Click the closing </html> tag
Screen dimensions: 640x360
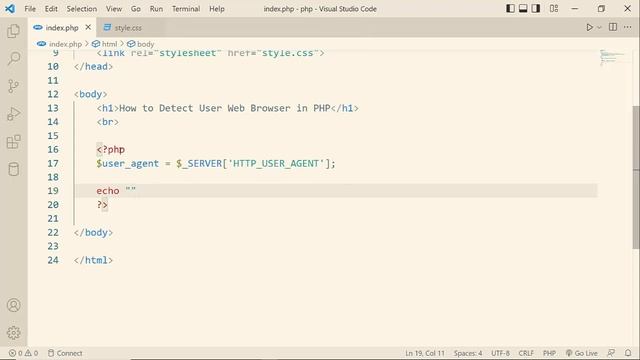coord(93,260)
